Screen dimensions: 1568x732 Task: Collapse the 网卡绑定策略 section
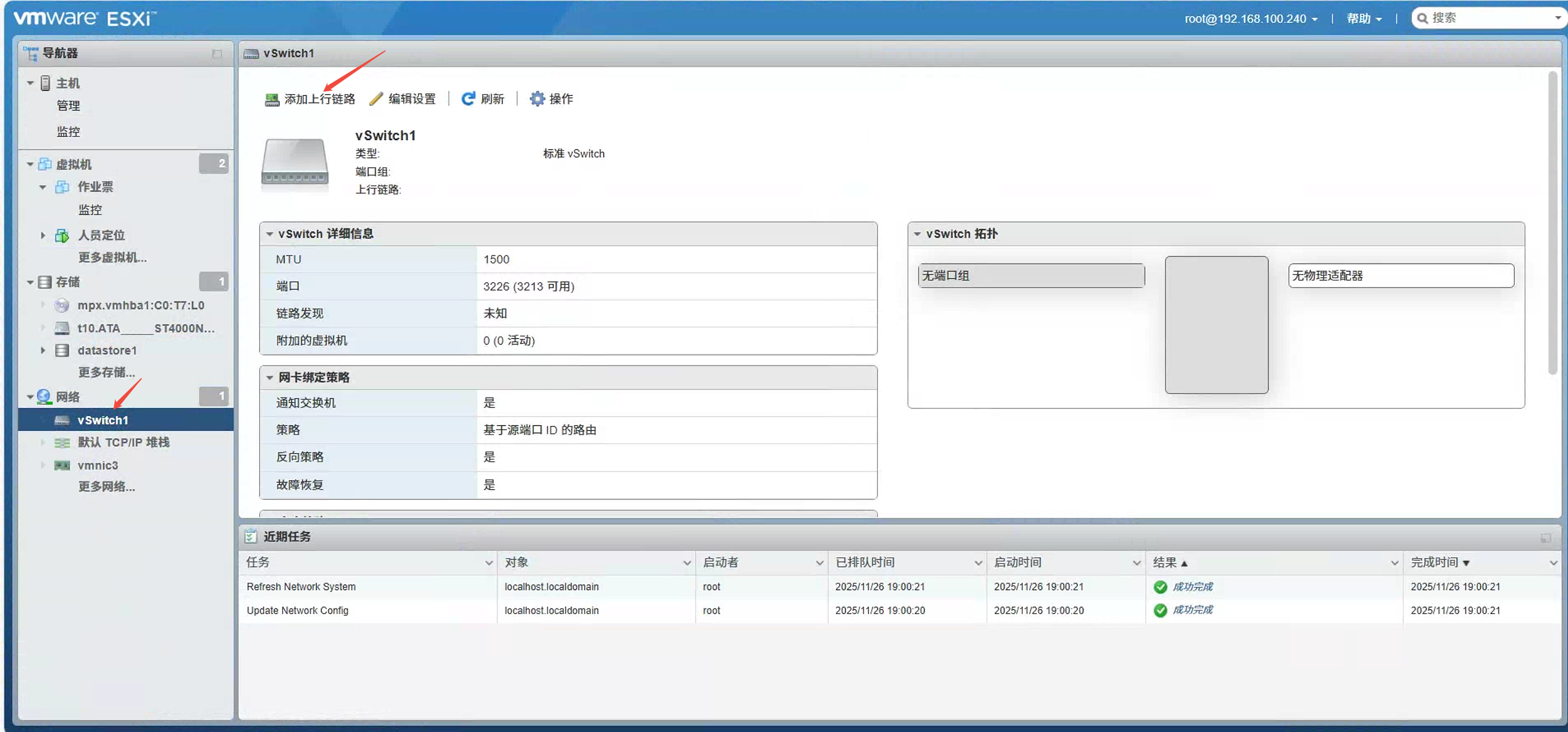click(x=270, y=378)
